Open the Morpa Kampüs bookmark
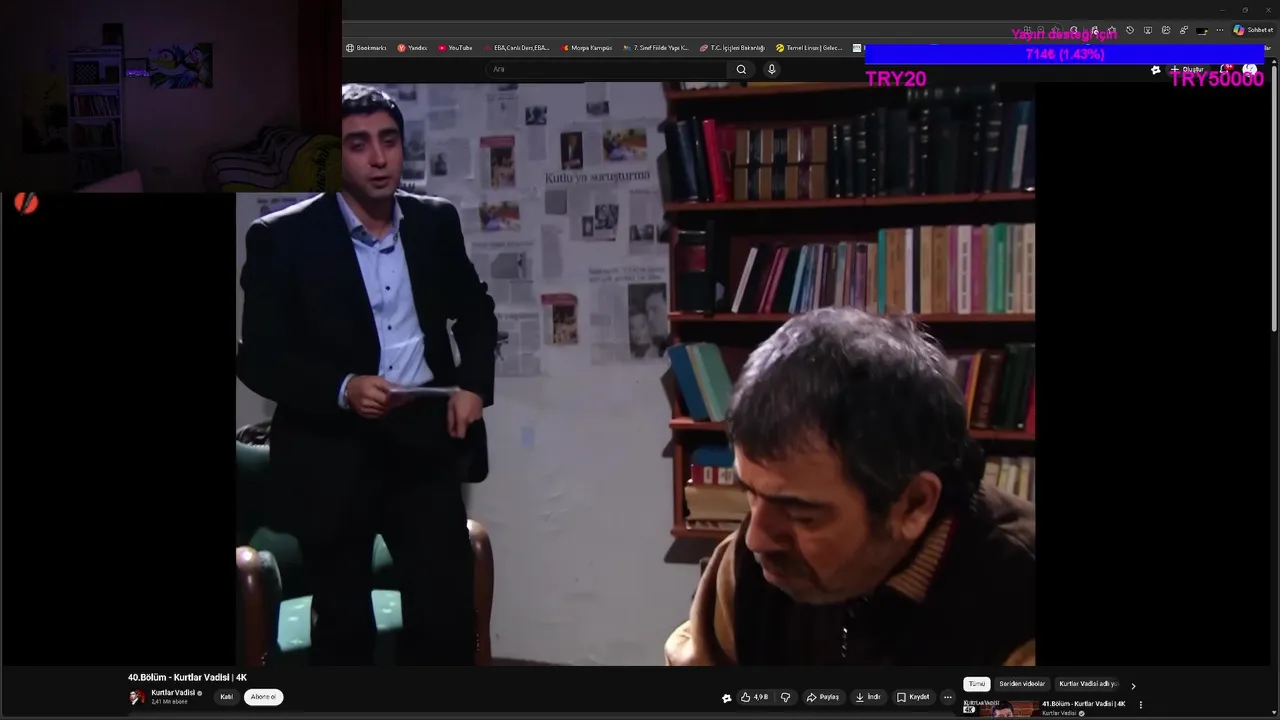The width and height of the screenshot is (1280, 720). (587, 48)
